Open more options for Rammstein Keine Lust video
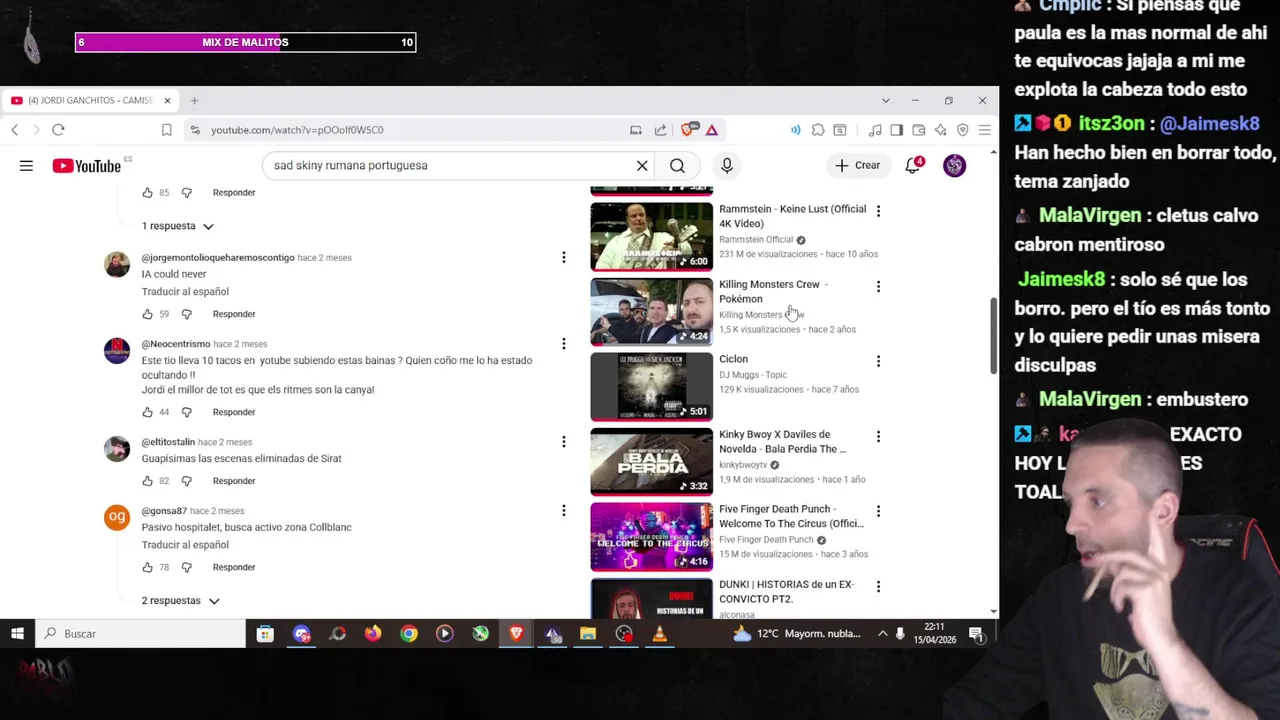This screenshot has height=720, width=1280. (x=878, y=211)
